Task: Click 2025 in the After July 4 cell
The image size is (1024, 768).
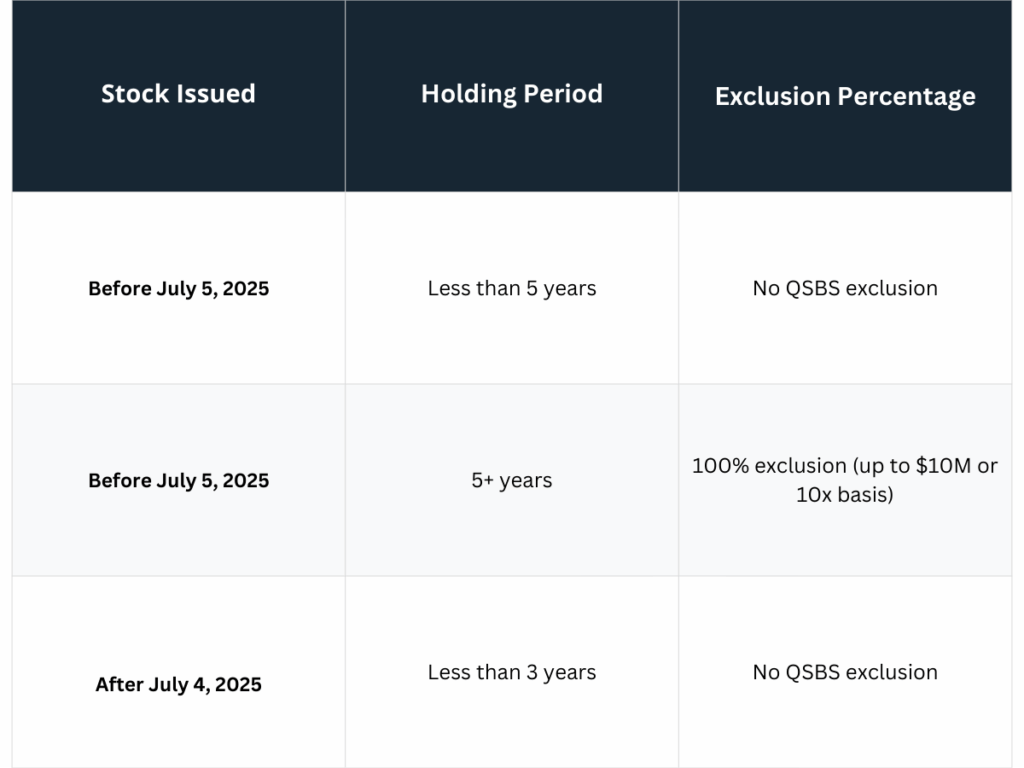Action: coord(238,685)
